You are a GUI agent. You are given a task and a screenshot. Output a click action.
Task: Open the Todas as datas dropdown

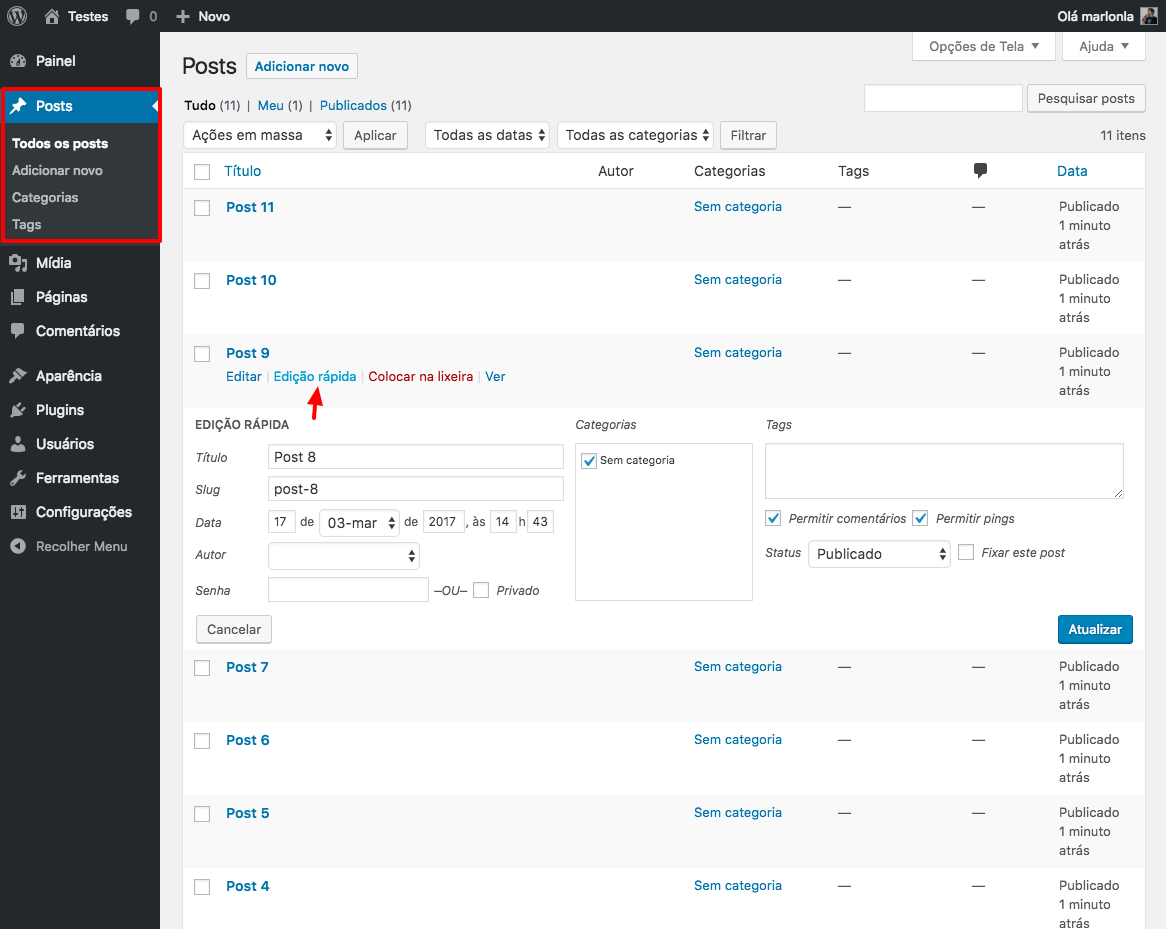pyautogui.click(x=488, y=135)
